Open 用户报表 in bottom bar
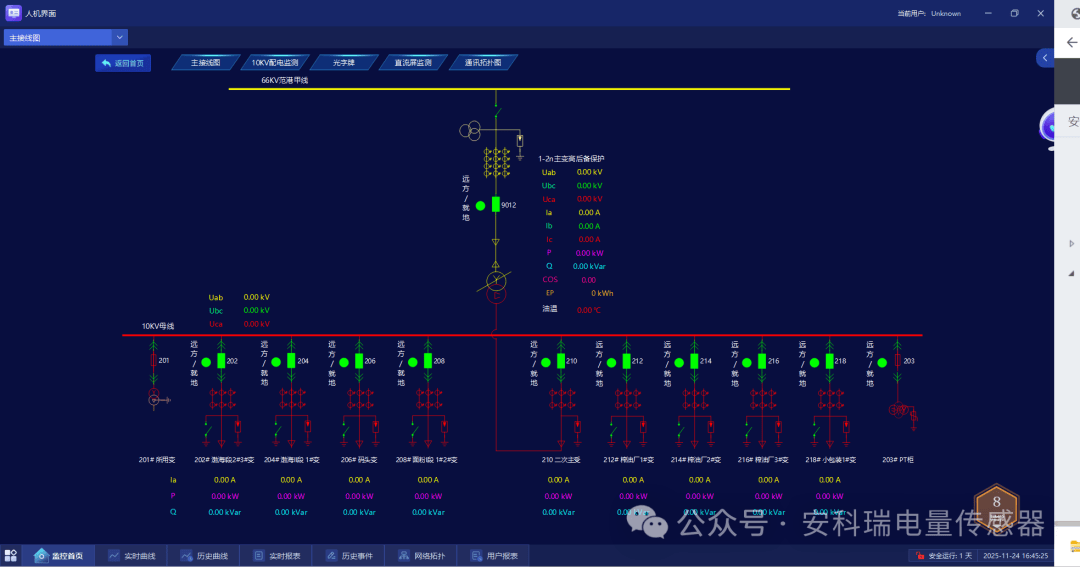The height and width of the screenshot is (567, 1080). pyautogui.click(x=495, y=555)
